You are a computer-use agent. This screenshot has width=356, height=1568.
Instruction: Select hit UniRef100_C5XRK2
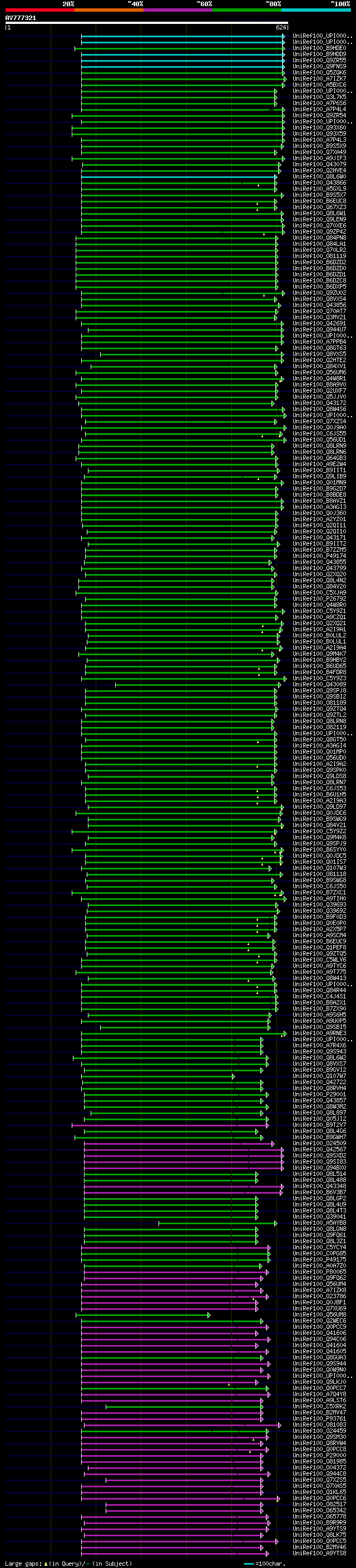click(319, 1406)
